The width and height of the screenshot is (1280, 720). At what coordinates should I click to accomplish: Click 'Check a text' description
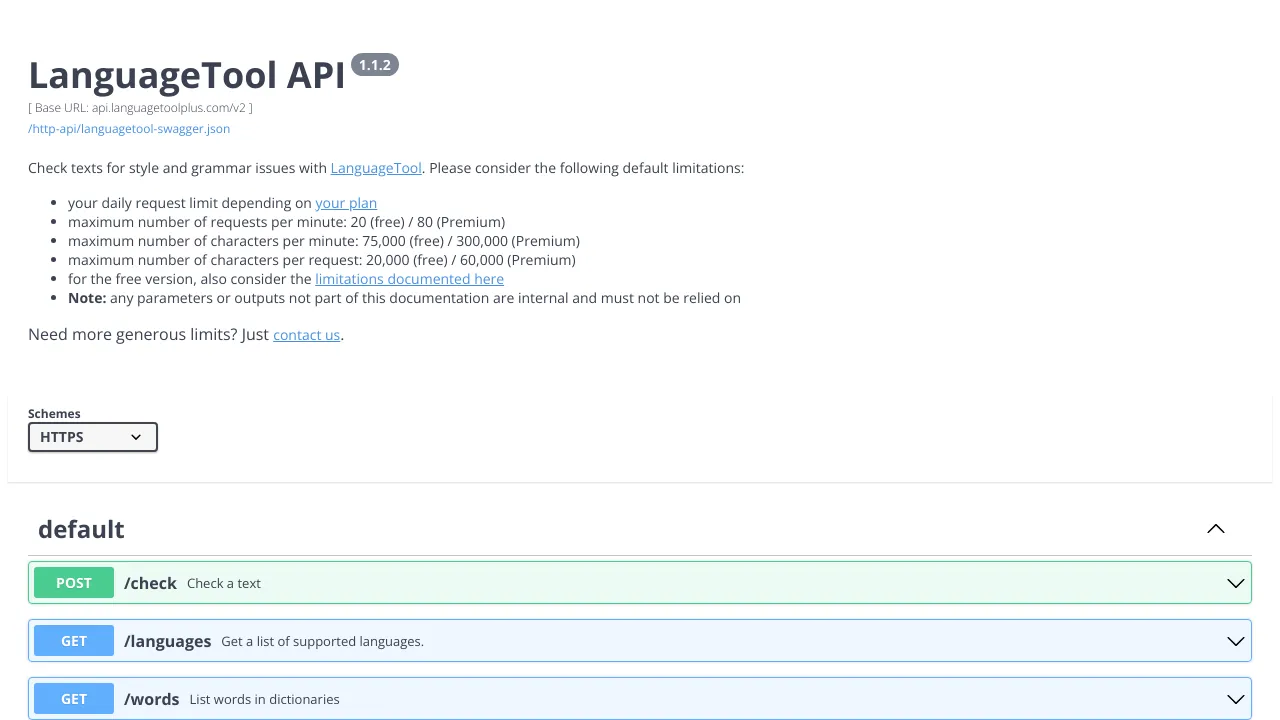(224, 583)
